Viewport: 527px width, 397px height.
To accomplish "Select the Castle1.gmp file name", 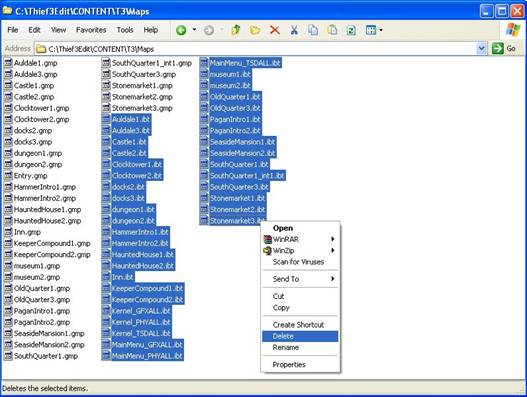I will (x=34, y=86).
